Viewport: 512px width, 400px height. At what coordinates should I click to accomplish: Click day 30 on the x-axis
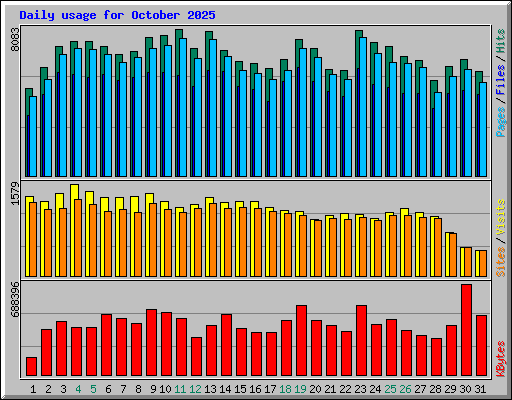pos(466,389)
